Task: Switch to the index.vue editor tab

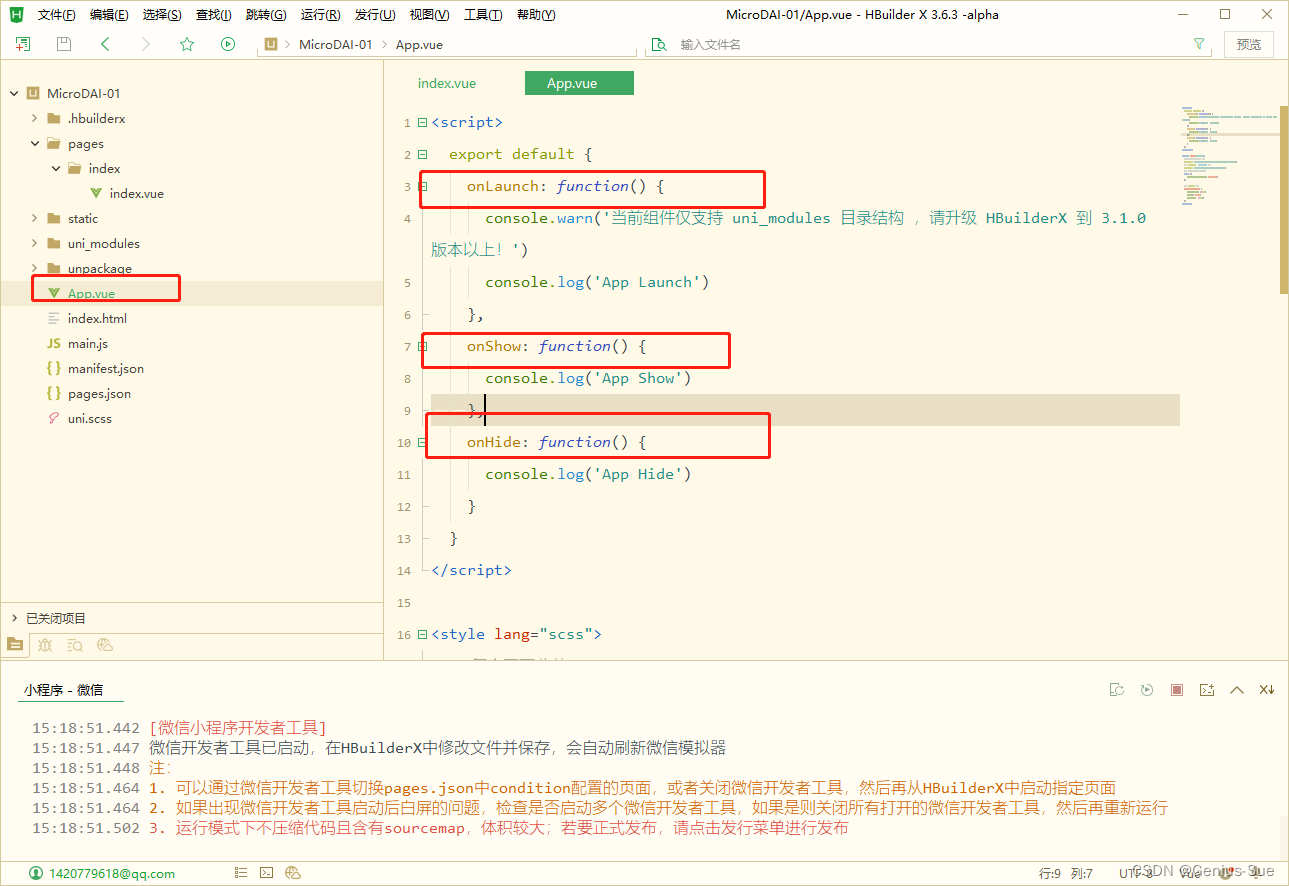Action: [447, 83]
